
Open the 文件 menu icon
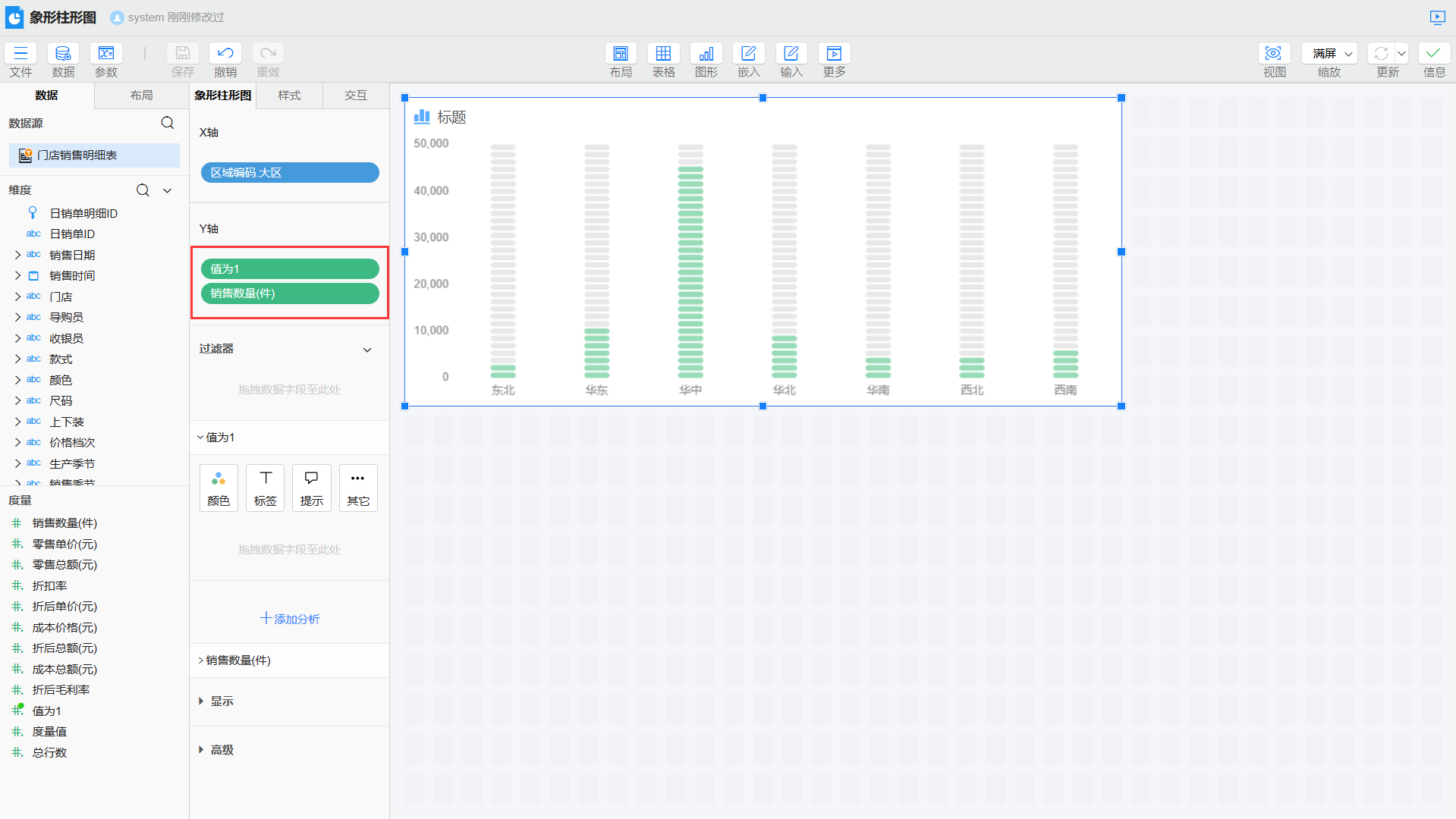coord(20,53)
